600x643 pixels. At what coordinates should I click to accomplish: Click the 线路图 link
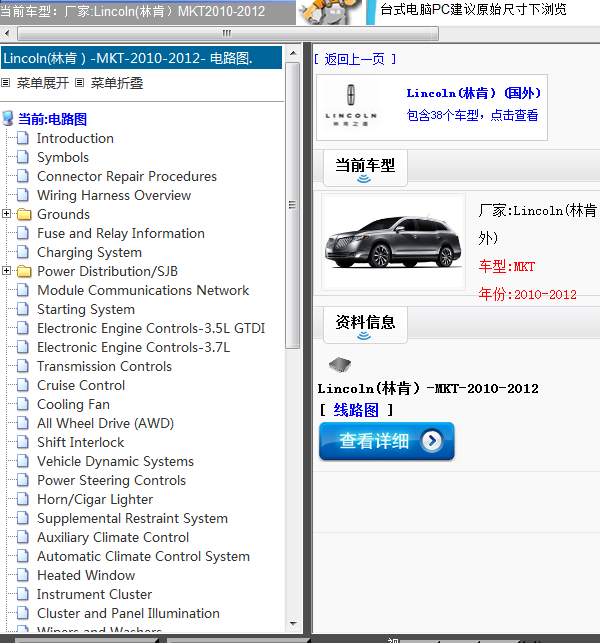pyautogui.click(x=356, y=410)
